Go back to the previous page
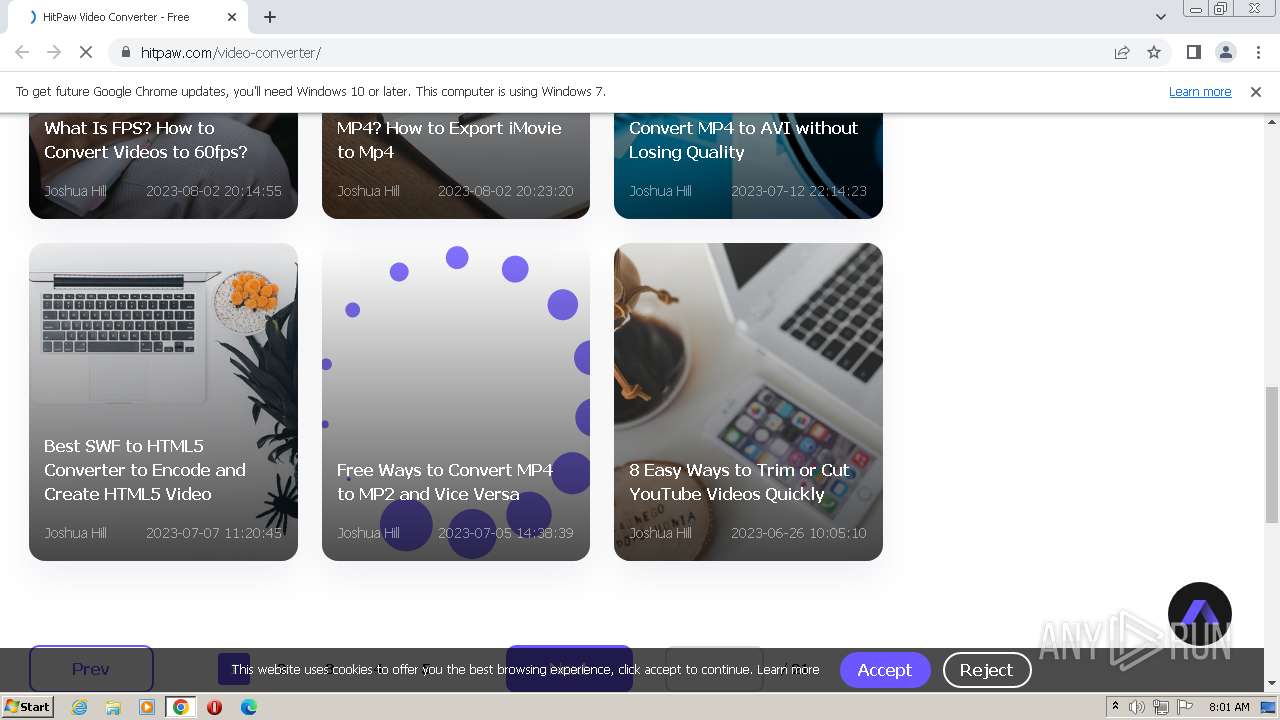The width and height of the screenshot is (1280, 720). click(22, 52)
